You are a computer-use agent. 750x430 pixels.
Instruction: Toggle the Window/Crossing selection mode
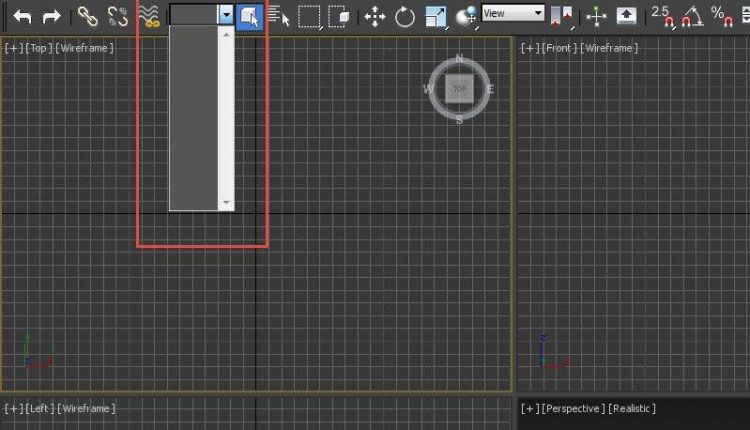(340, 16)
